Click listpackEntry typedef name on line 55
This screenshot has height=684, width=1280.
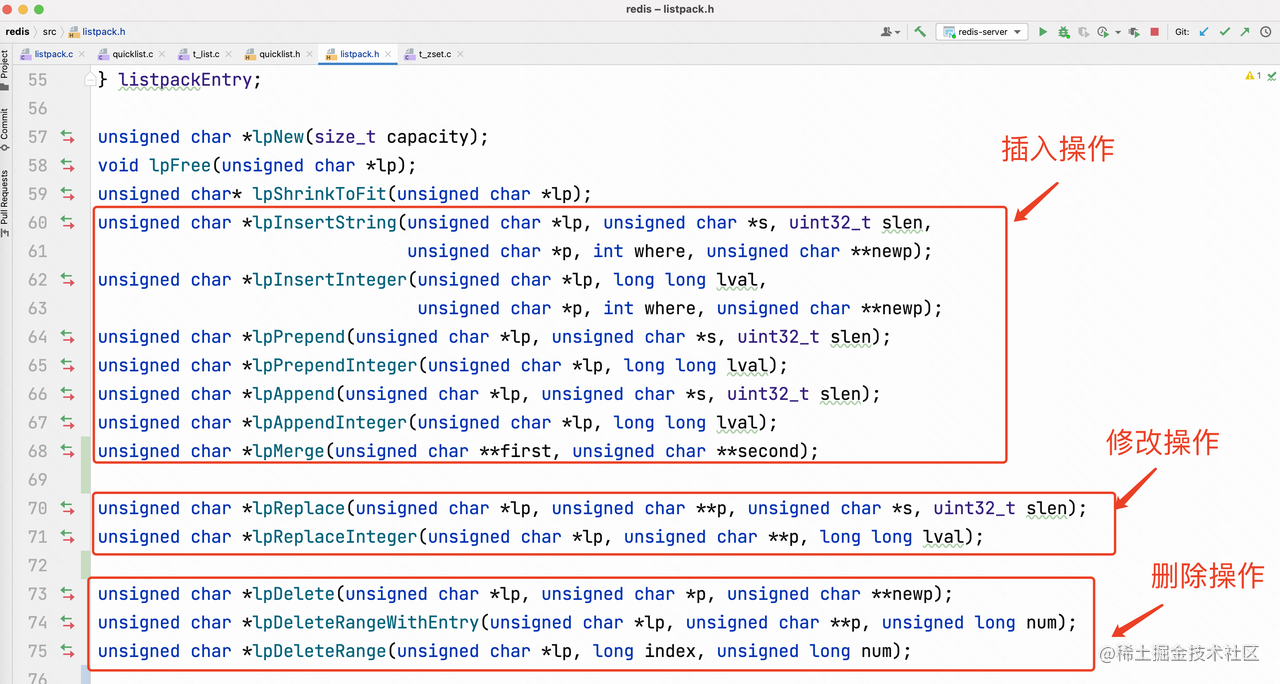point(184,79)
